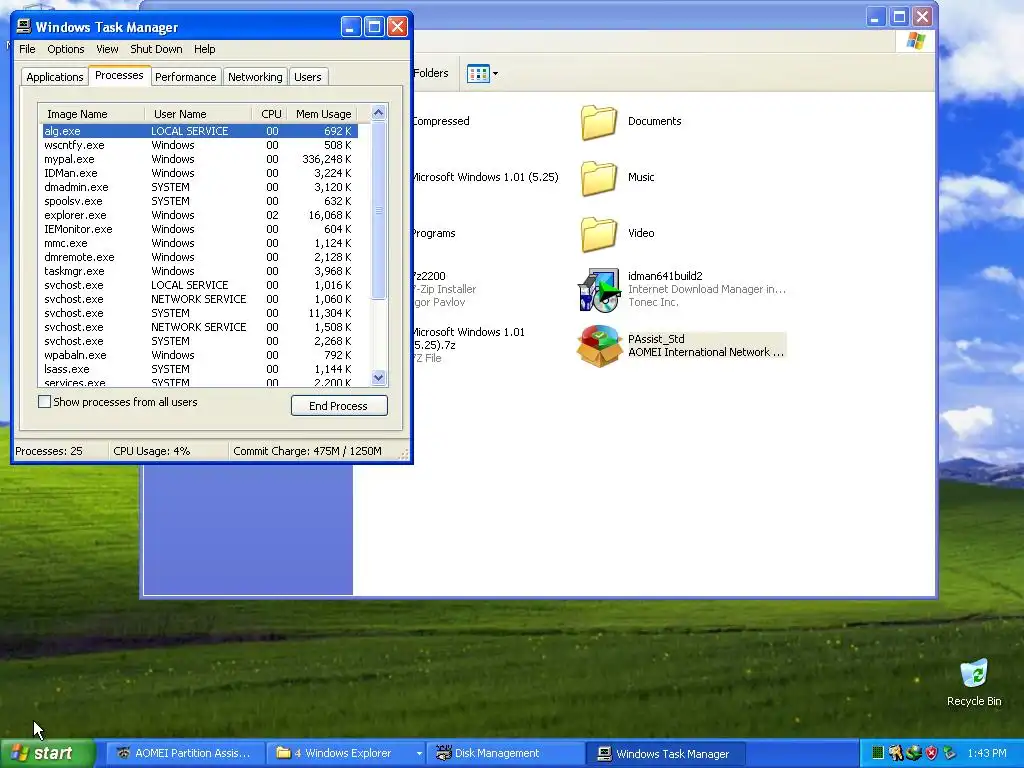
Task: Select the Music folder icon in Explorer
Action: [598, 178]
